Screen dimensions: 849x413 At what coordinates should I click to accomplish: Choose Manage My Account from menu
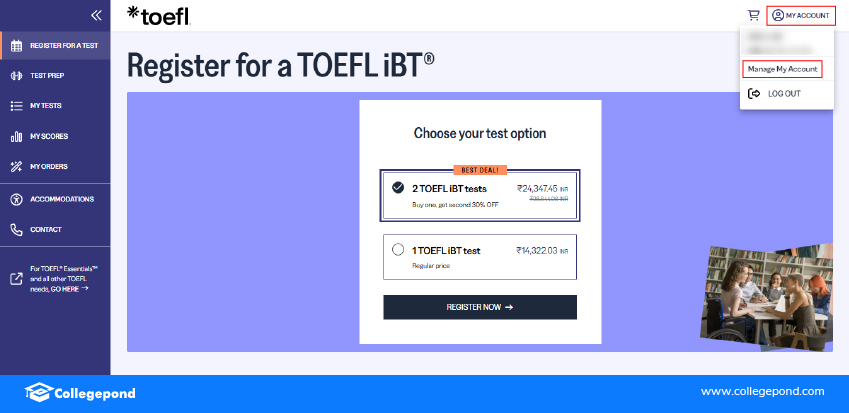coord(782,69)
